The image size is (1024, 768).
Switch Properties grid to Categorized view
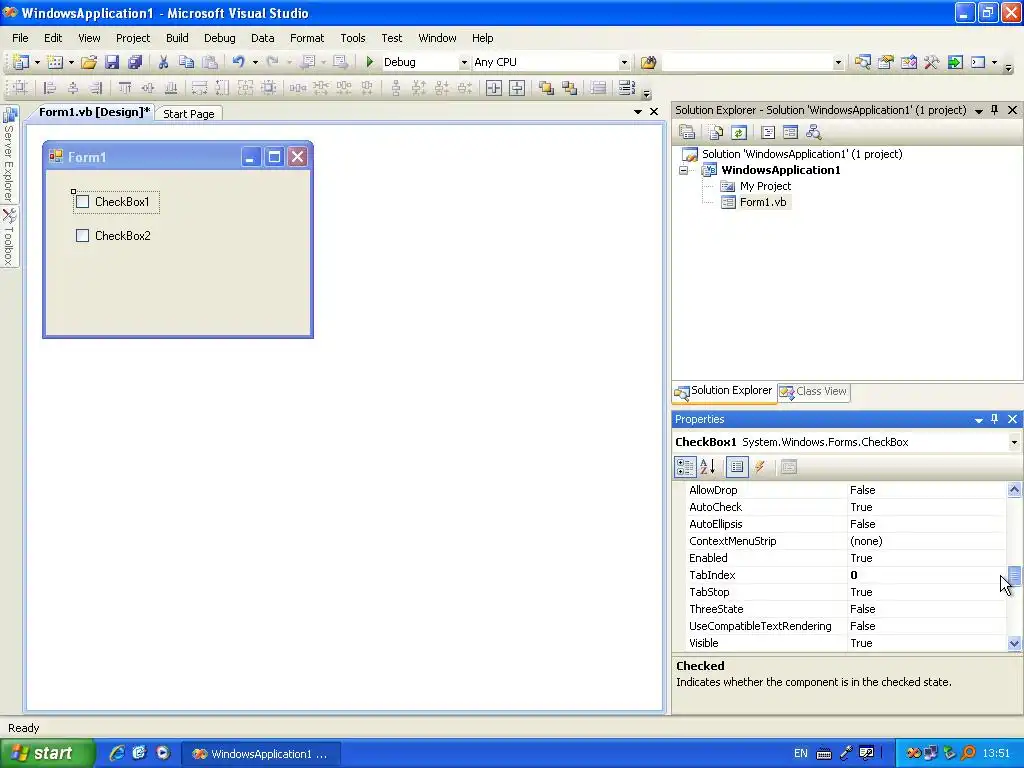pos(685,467)
